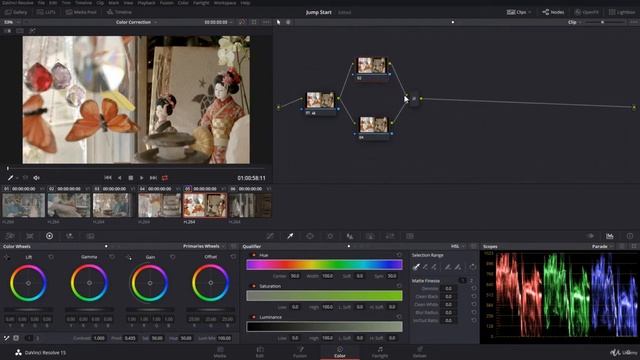Open the Playback menu

click(146, 2)
